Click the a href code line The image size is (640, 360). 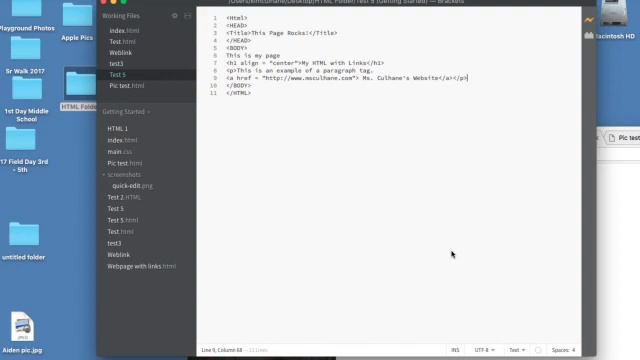347,78
